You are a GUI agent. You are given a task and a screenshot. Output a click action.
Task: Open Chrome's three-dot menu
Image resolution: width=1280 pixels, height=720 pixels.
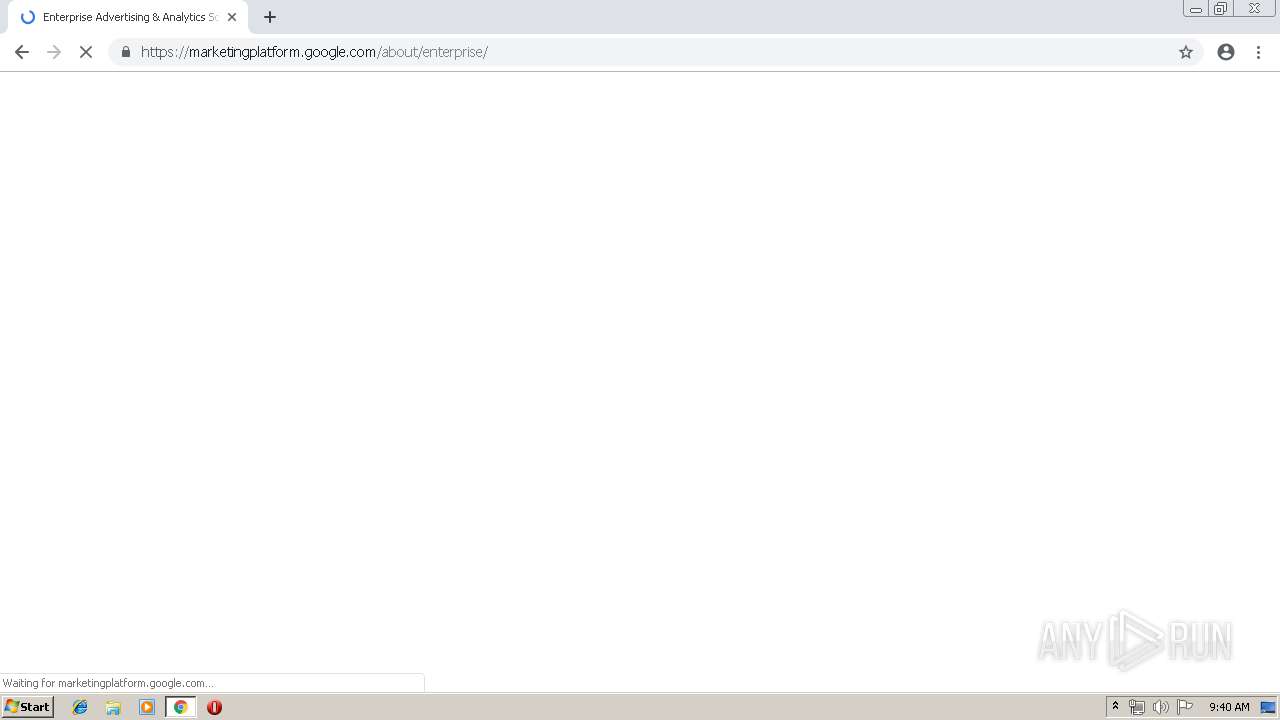coord(1259,52)
